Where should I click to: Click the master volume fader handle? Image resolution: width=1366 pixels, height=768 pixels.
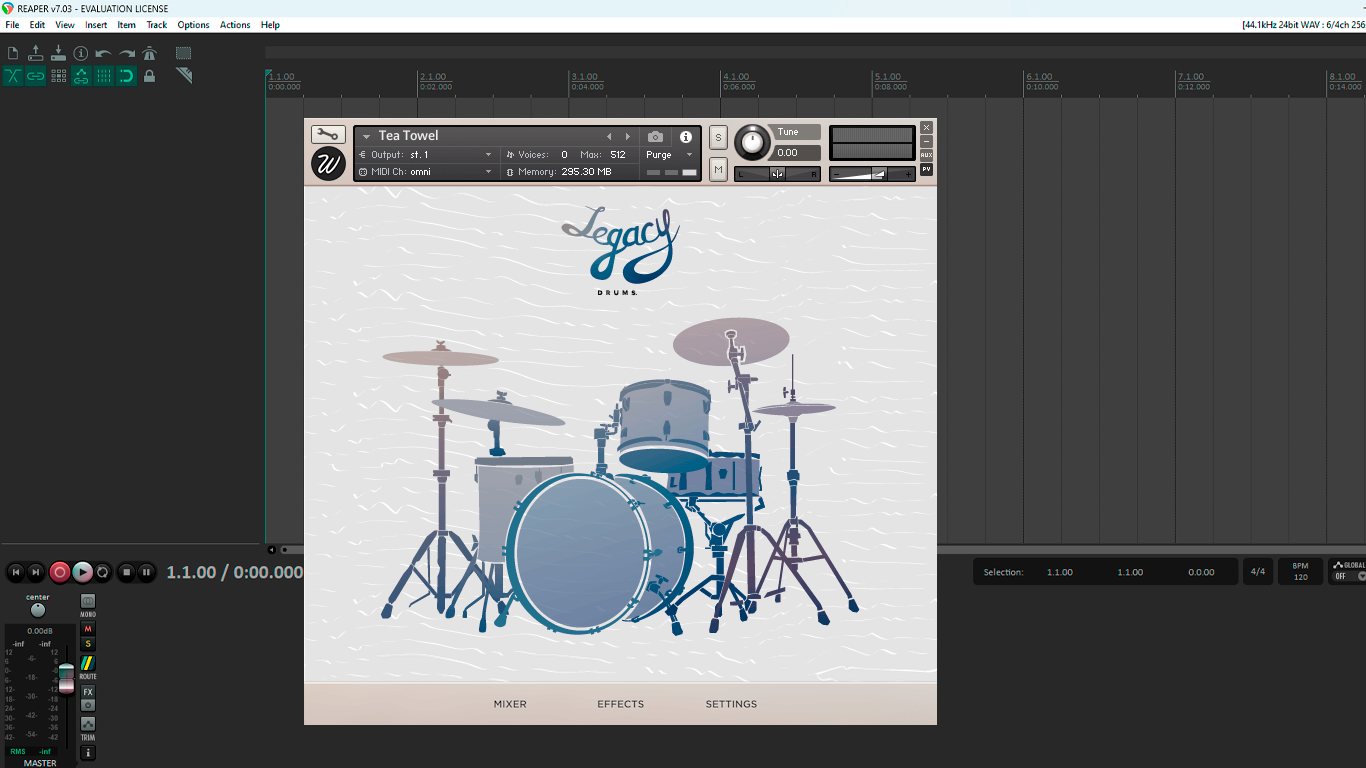66,678
